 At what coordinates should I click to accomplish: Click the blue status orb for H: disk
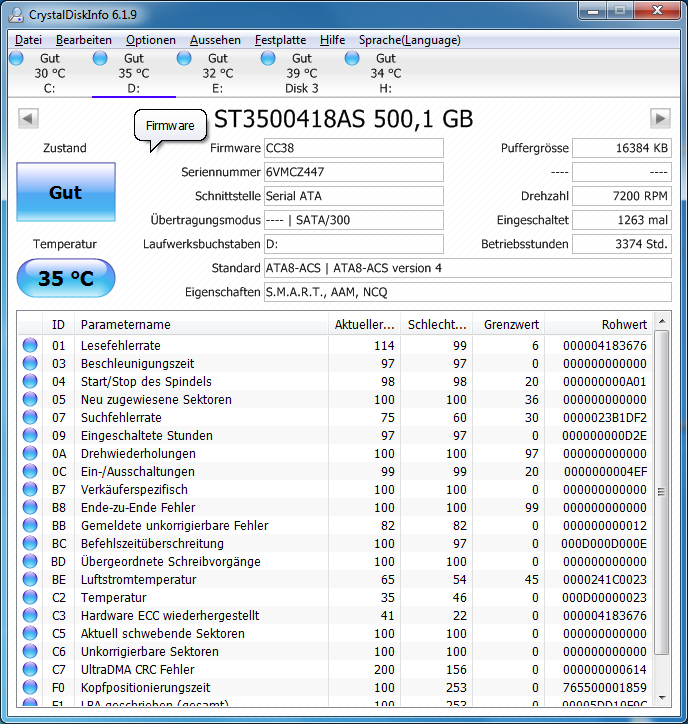pos(352,58)
